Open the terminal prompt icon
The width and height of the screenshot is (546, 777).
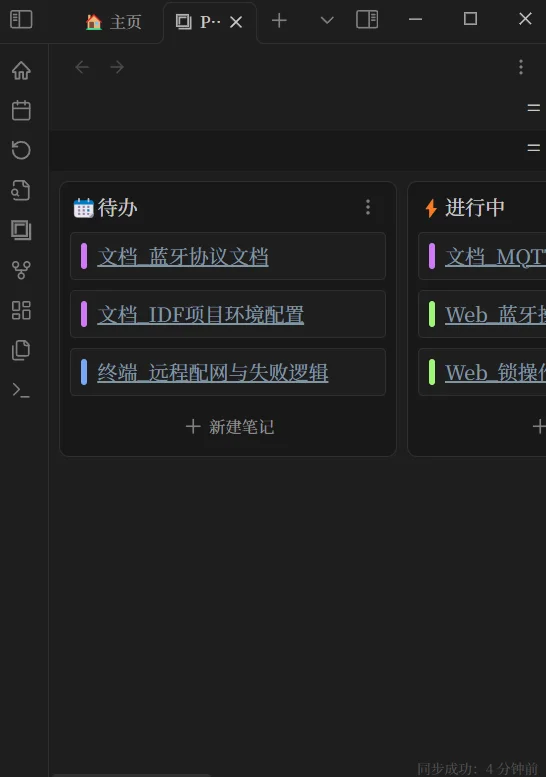pos(21,390)
